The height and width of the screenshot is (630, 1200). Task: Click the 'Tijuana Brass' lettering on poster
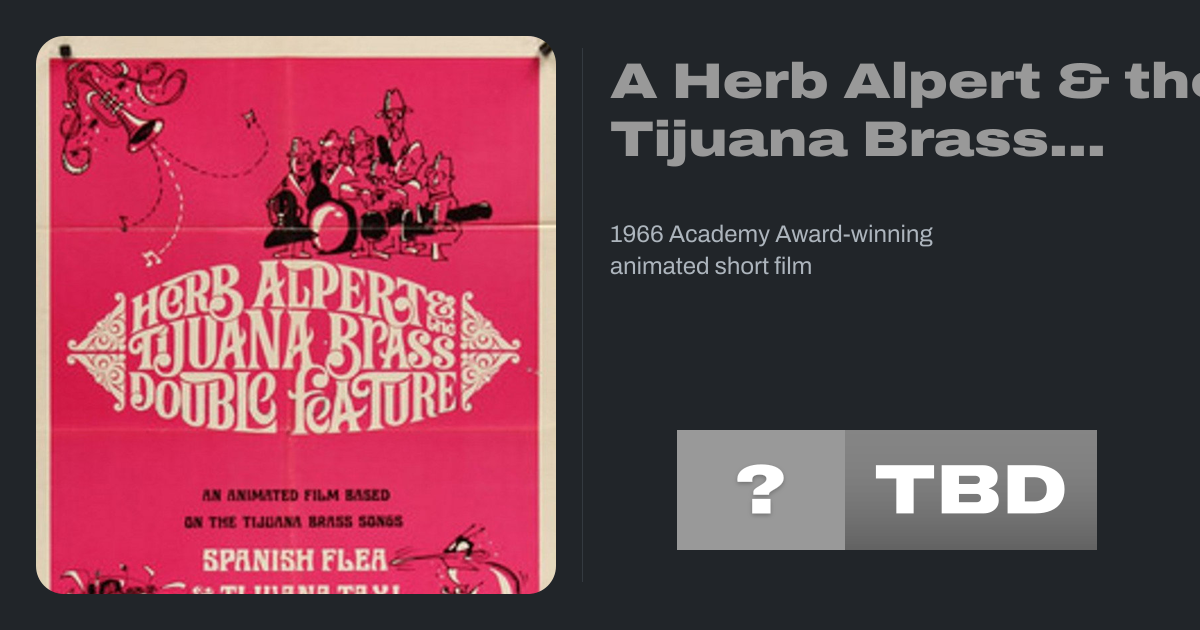(x=290, y=347)
